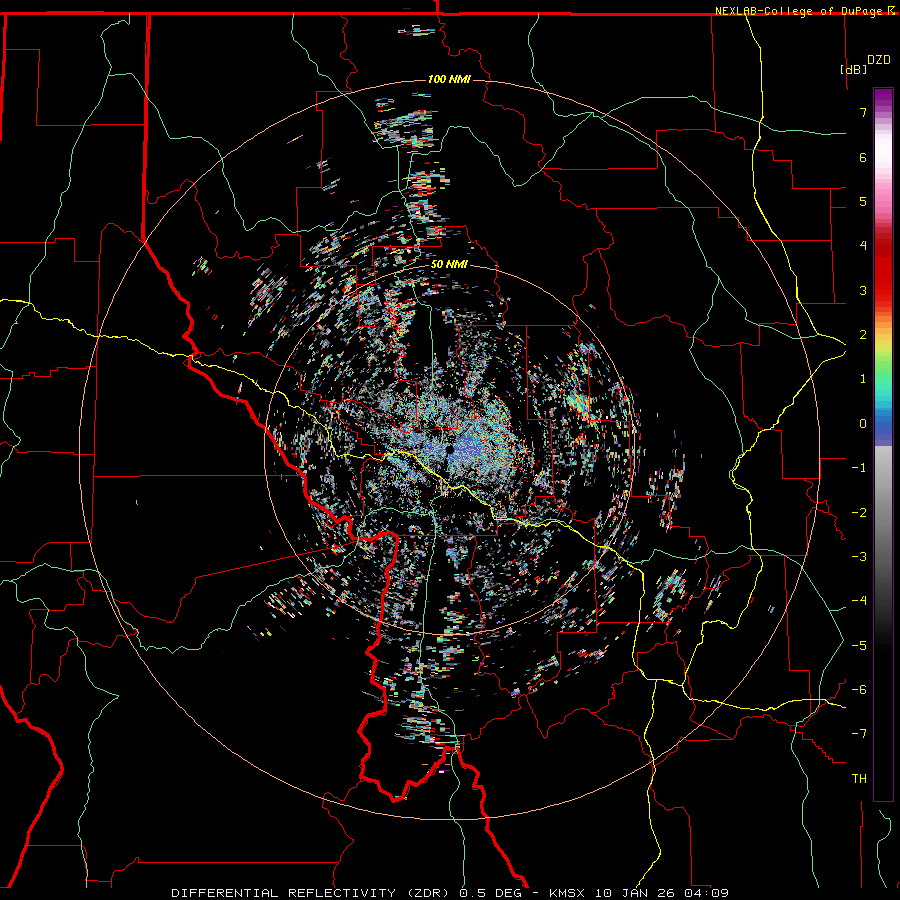Click the -7 value on the scale

pos(859,734)
